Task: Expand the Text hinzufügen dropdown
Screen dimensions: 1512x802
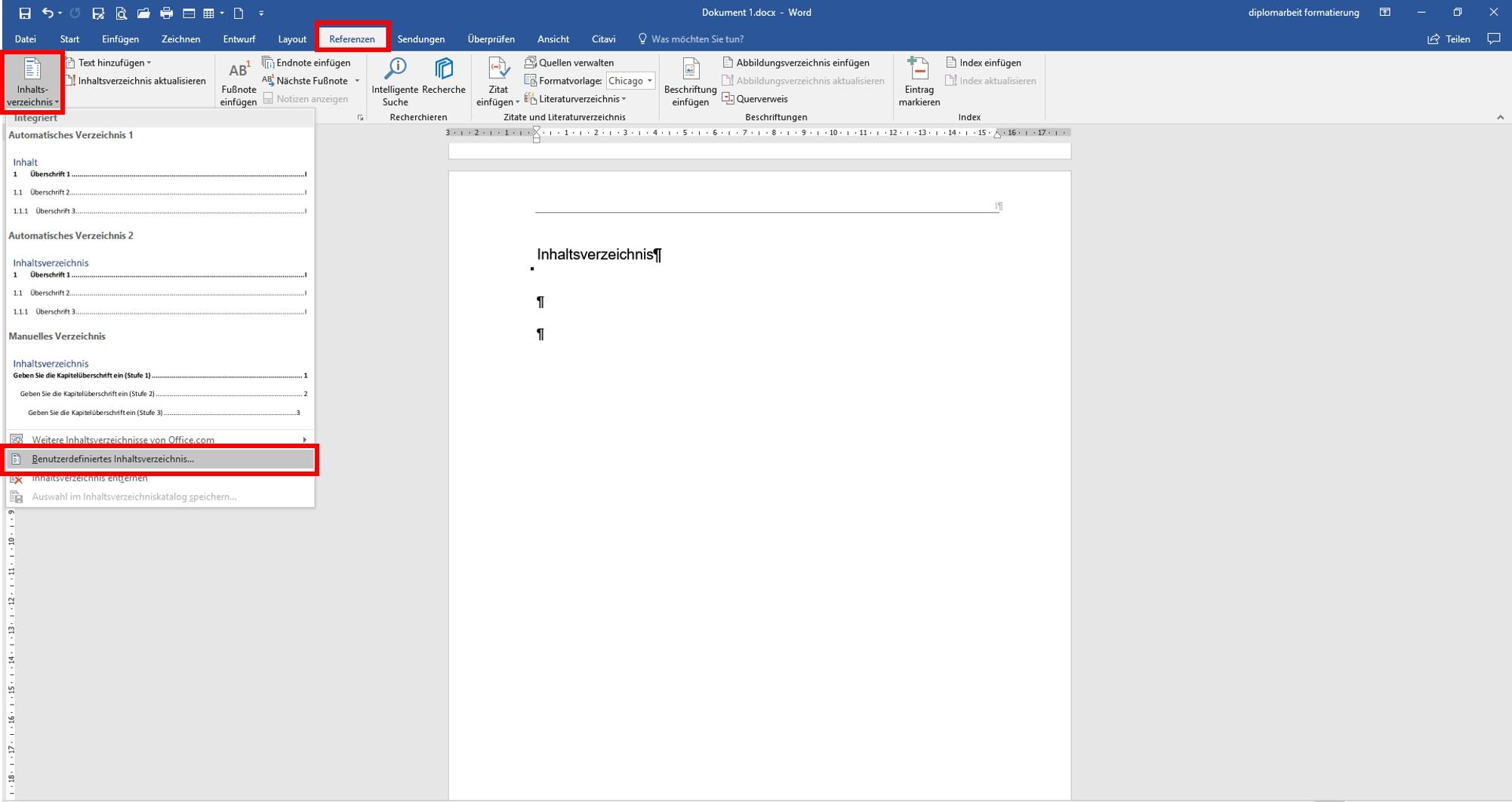Action: pos(109,63)
